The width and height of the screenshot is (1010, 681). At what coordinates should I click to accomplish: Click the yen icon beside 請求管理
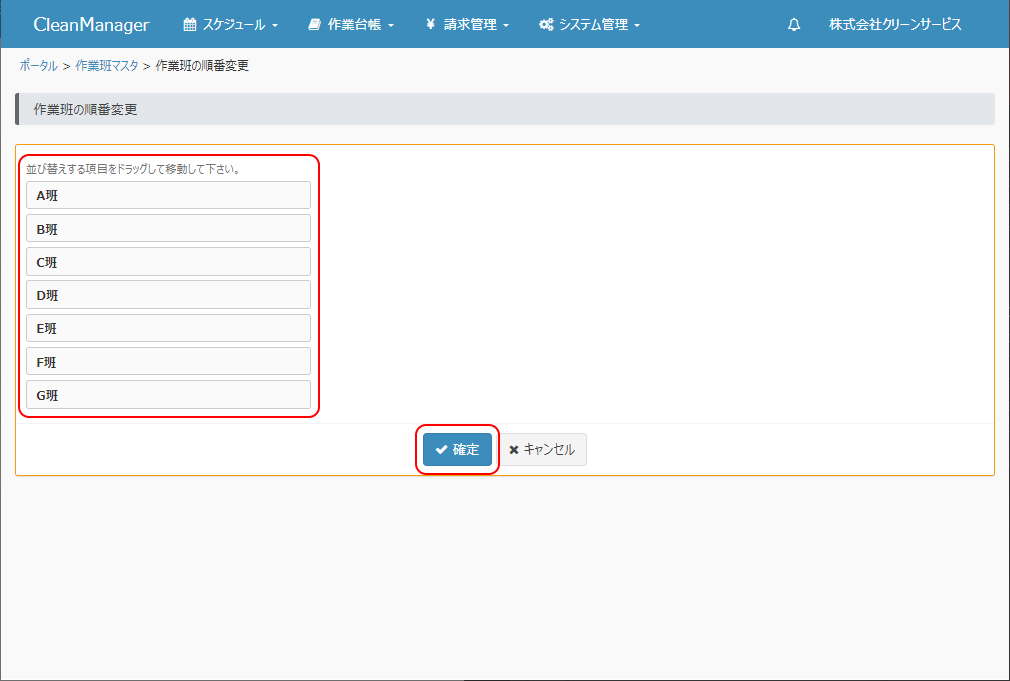coord(430,24)
